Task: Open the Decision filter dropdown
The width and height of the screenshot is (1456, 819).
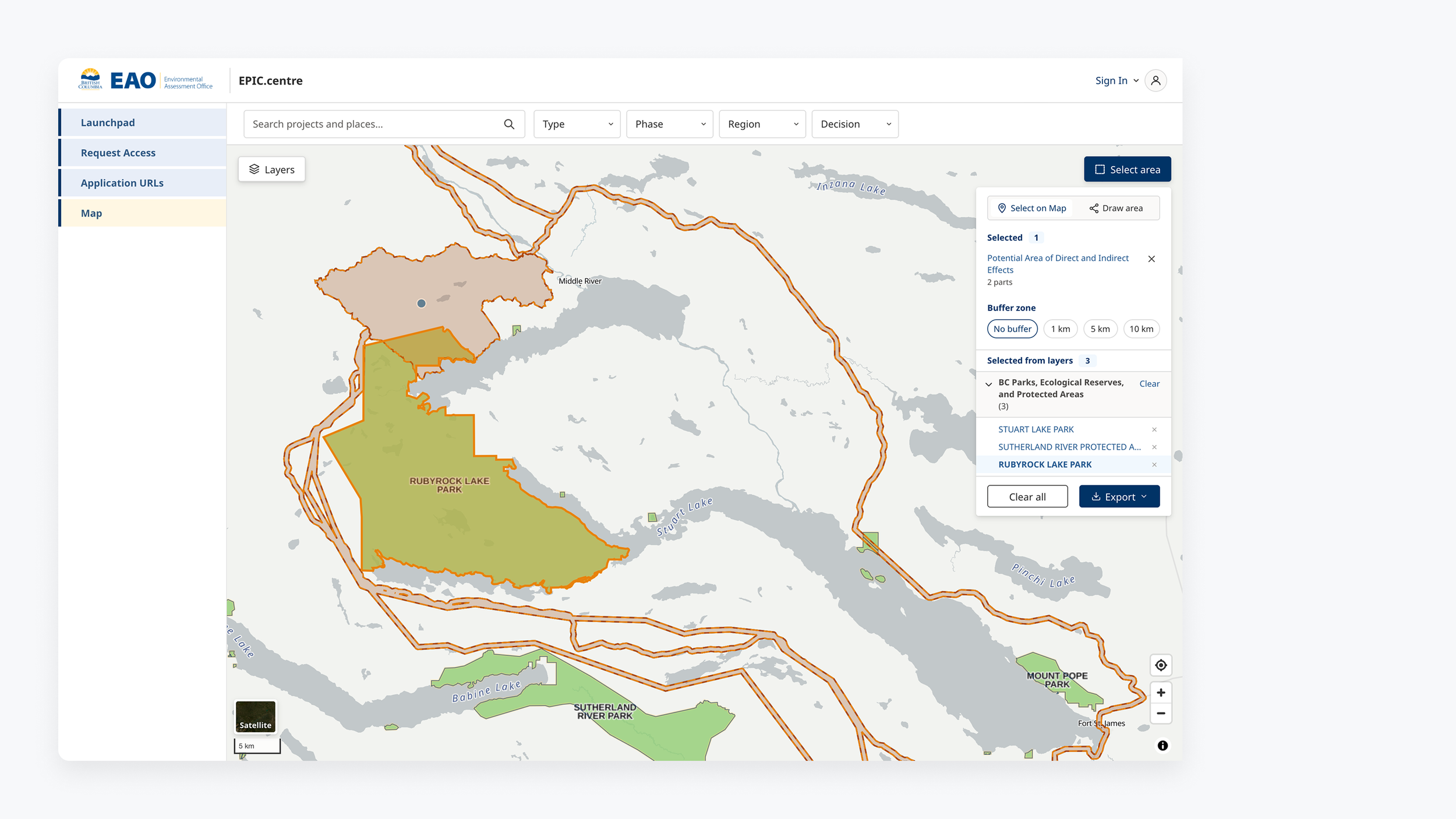Action: [855, 124]
